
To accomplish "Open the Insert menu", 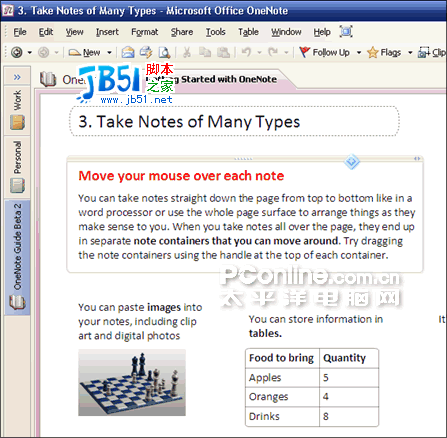I will tap(107, 32).
